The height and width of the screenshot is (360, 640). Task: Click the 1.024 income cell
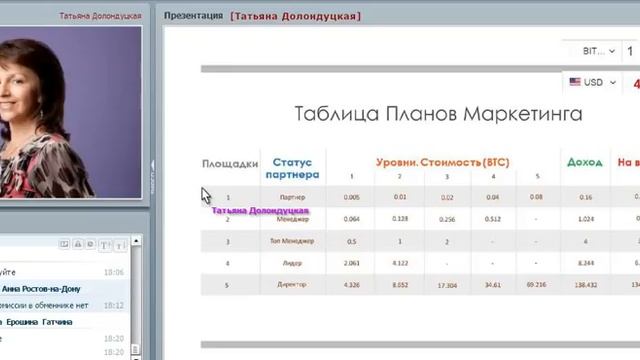tap(586, 219)
